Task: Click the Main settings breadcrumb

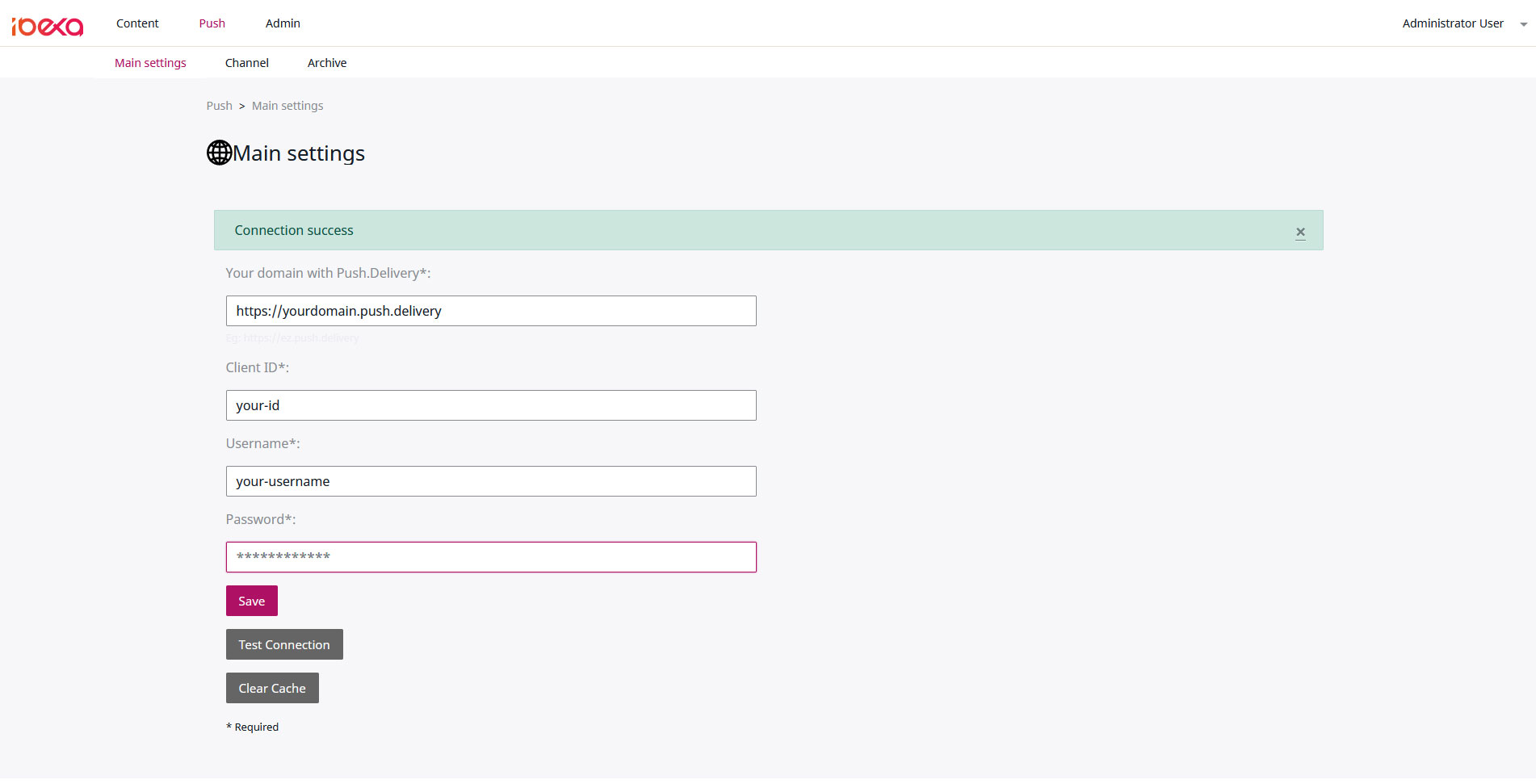Action: 287,106
